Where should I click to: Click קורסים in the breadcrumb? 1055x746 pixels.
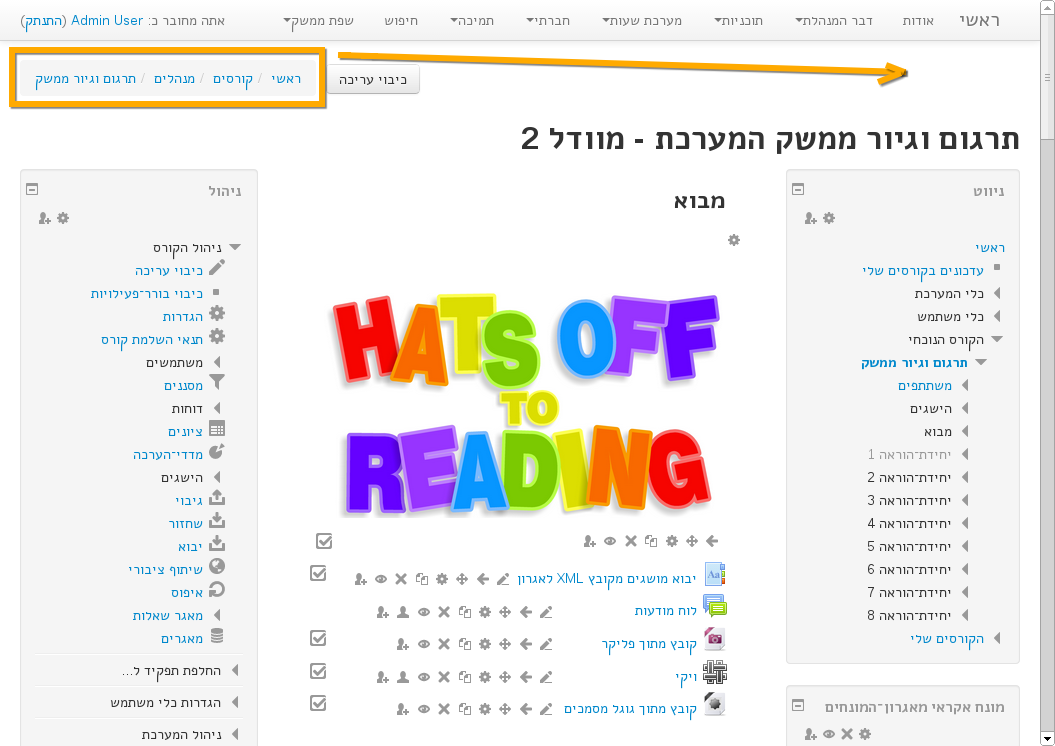pyautogui.click(x=233, y=79)
